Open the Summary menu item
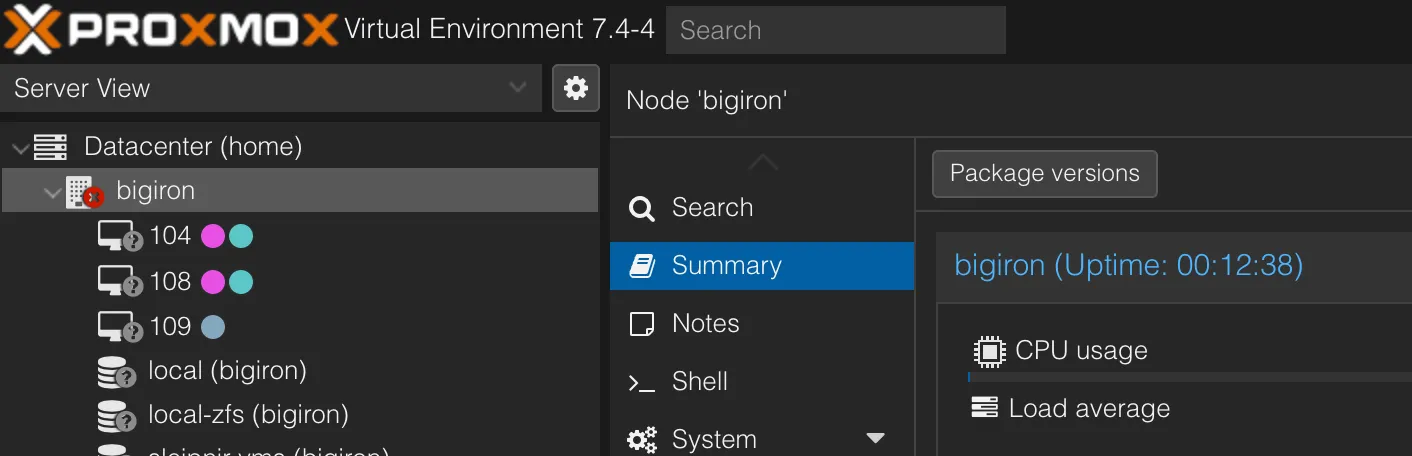This screenshot has width=1412, height=456. [726, 266]
